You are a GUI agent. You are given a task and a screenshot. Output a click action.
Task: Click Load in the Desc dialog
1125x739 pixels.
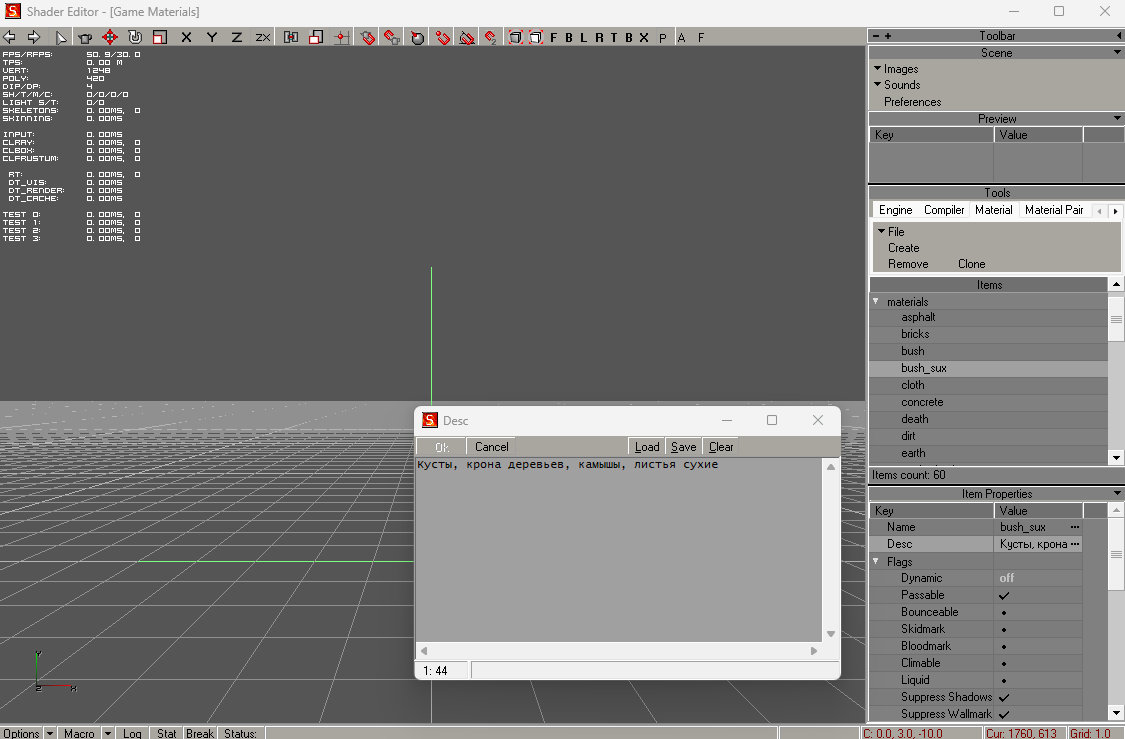(x=646, y=447)
